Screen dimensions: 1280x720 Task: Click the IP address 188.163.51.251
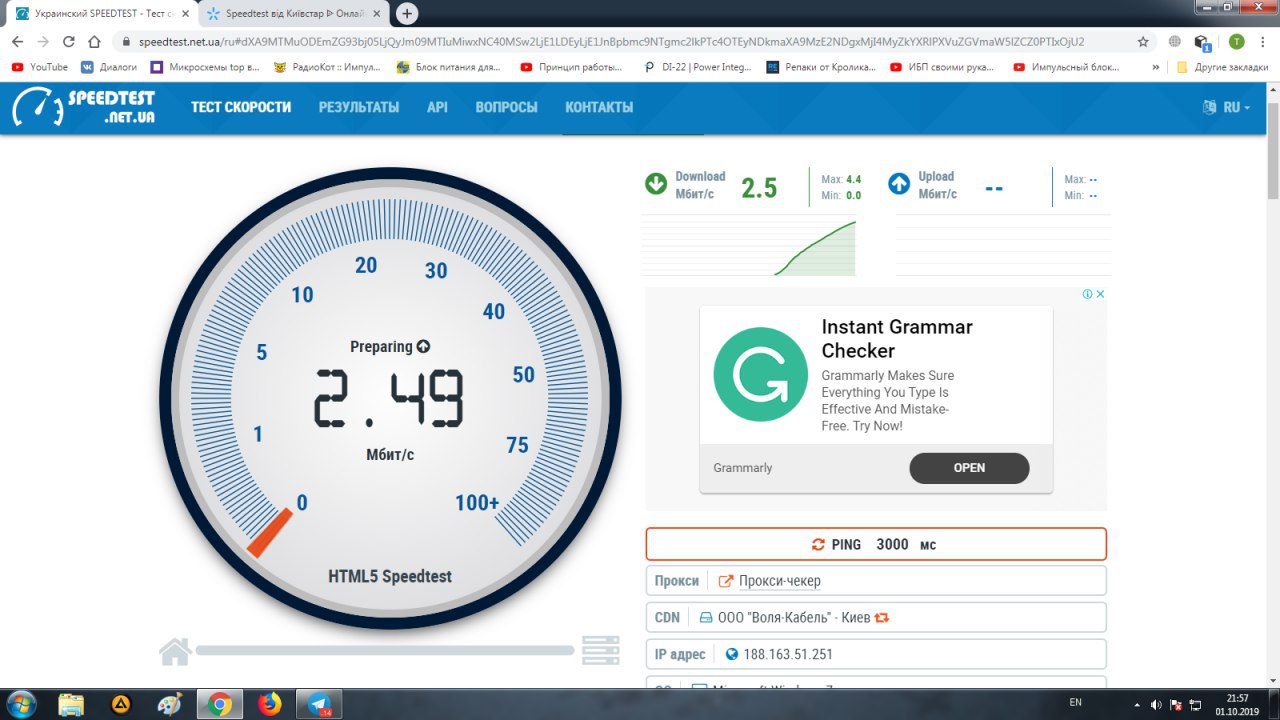(788, 655)
